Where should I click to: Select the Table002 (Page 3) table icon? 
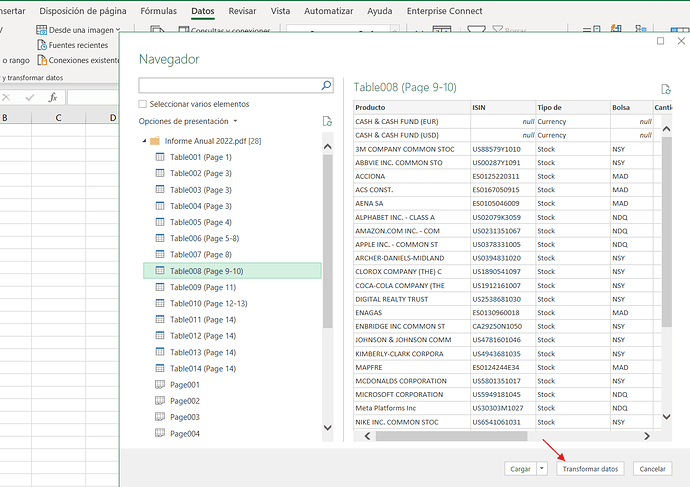[x=160, y=173]
